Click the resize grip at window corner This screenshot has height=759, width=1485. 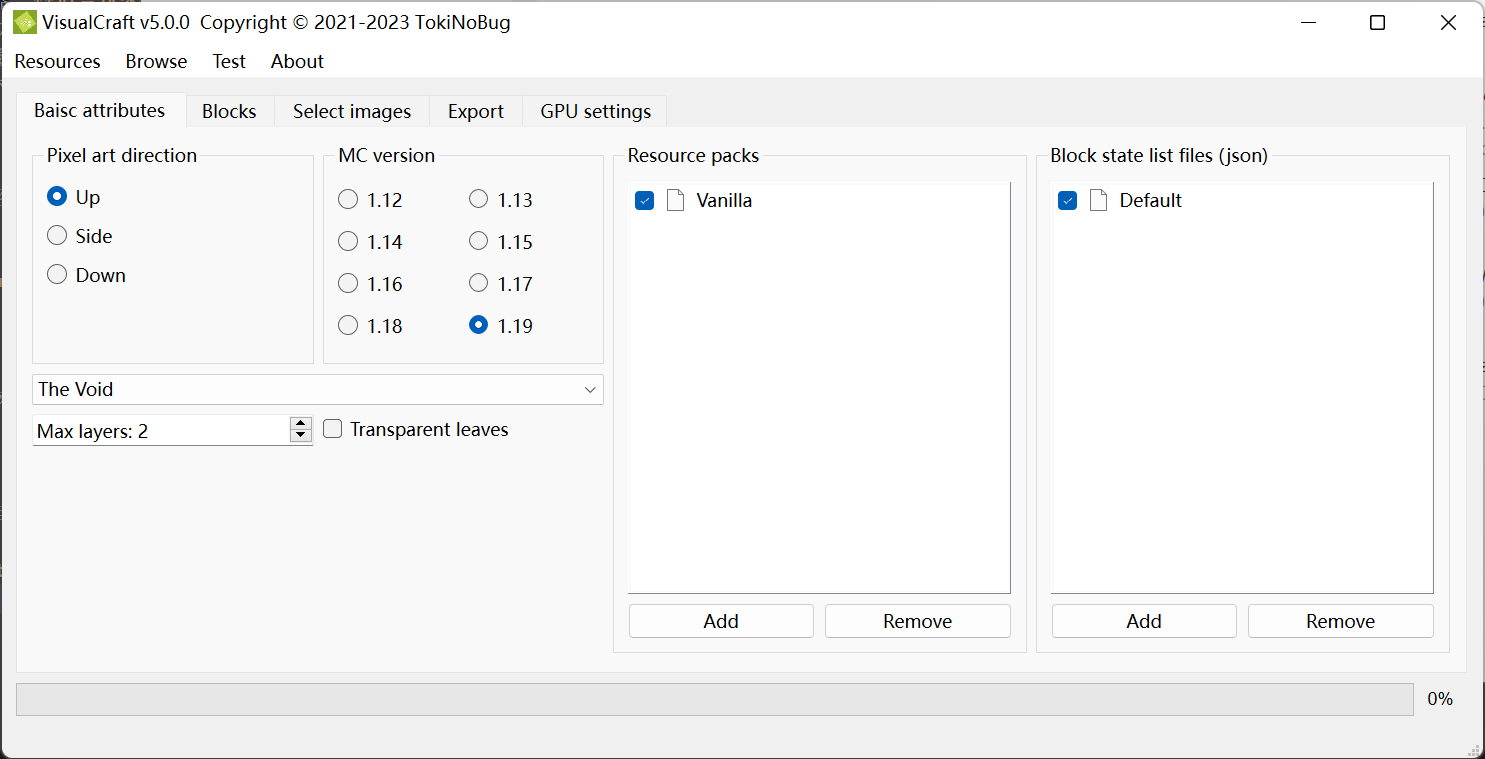coord(1474,748)
